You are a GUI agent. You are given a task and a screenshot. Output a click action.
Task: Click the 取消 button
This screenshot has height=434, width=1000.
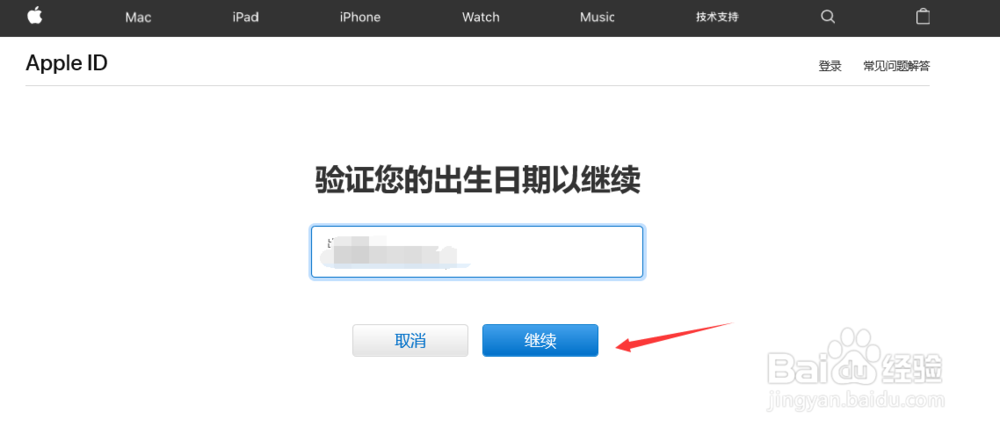tap(410, 340)
